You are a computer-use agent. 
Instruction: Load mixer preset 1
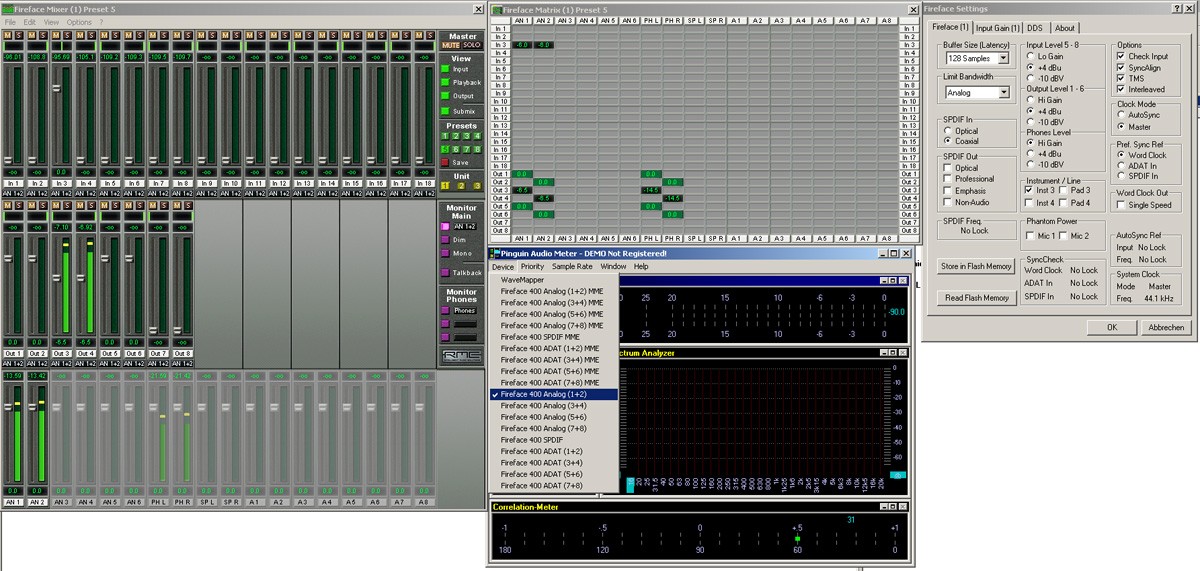[445, 136]
